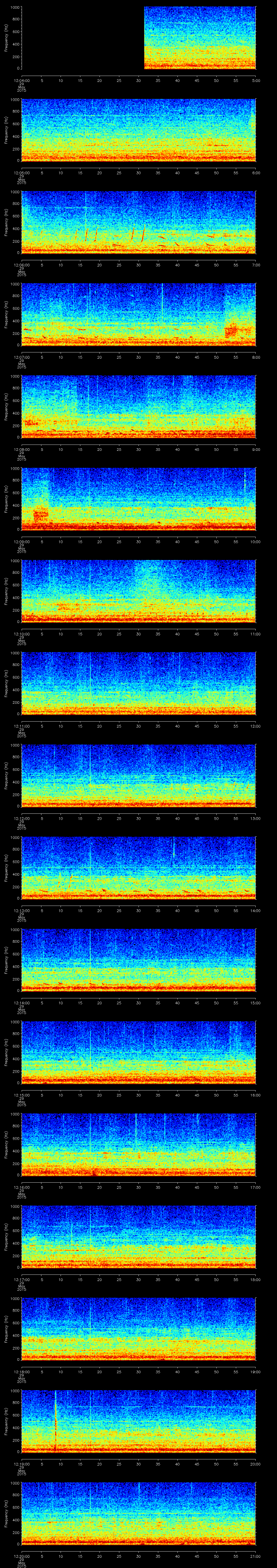Screen dimensions: 277x1568
Task: Click the 10:00 axis end label
Action: (256, 542)
